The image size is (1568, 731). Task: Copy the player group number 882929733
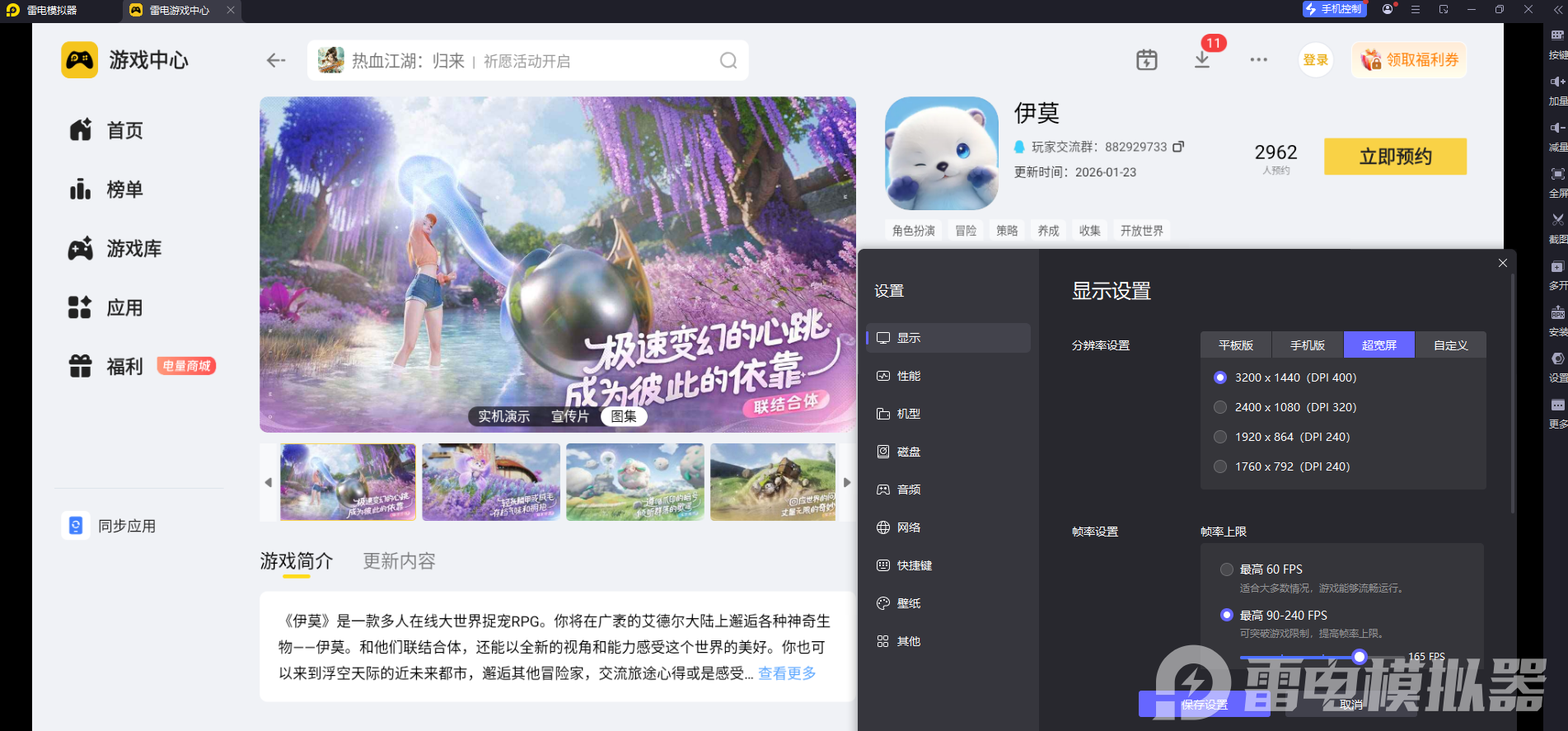1178,147
